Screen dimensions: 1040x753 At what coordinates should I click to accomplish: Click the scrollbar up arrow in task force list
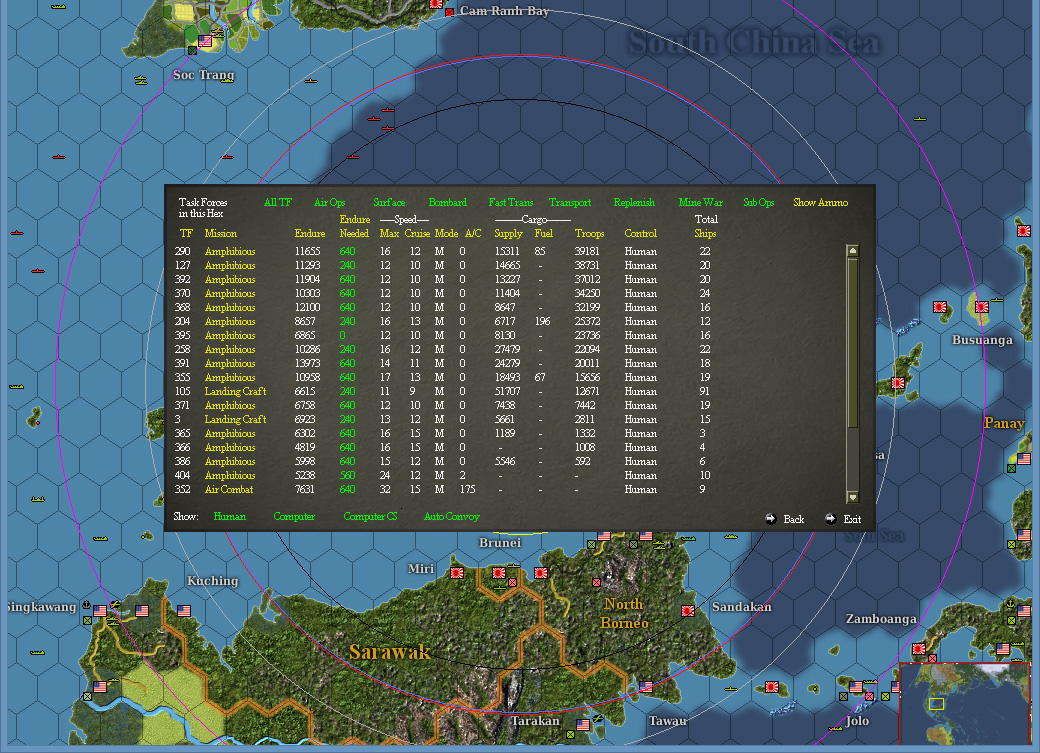853,251
